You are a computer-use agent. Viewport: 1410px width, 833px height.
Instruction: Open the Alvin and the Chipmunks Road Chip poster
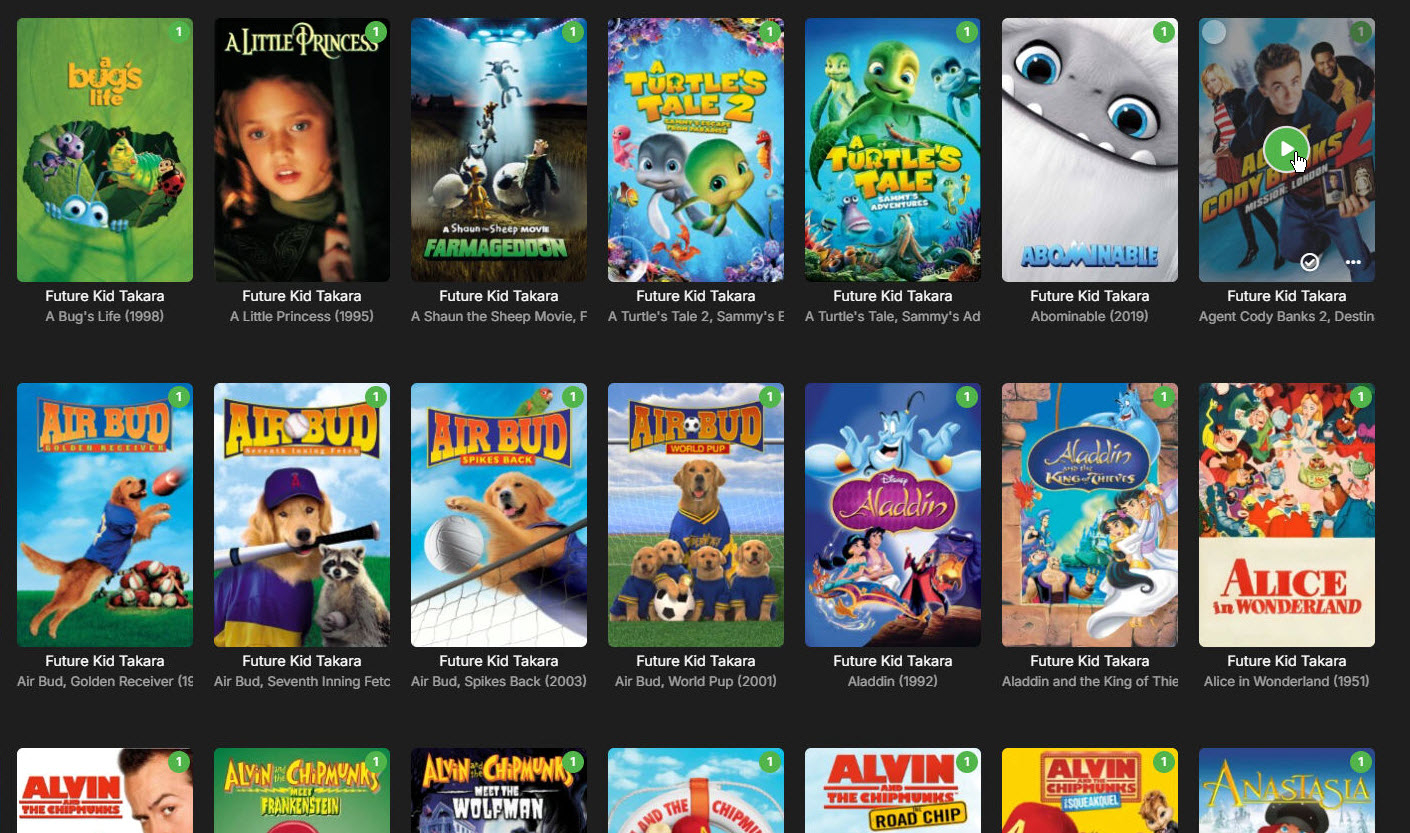point(893,790)
